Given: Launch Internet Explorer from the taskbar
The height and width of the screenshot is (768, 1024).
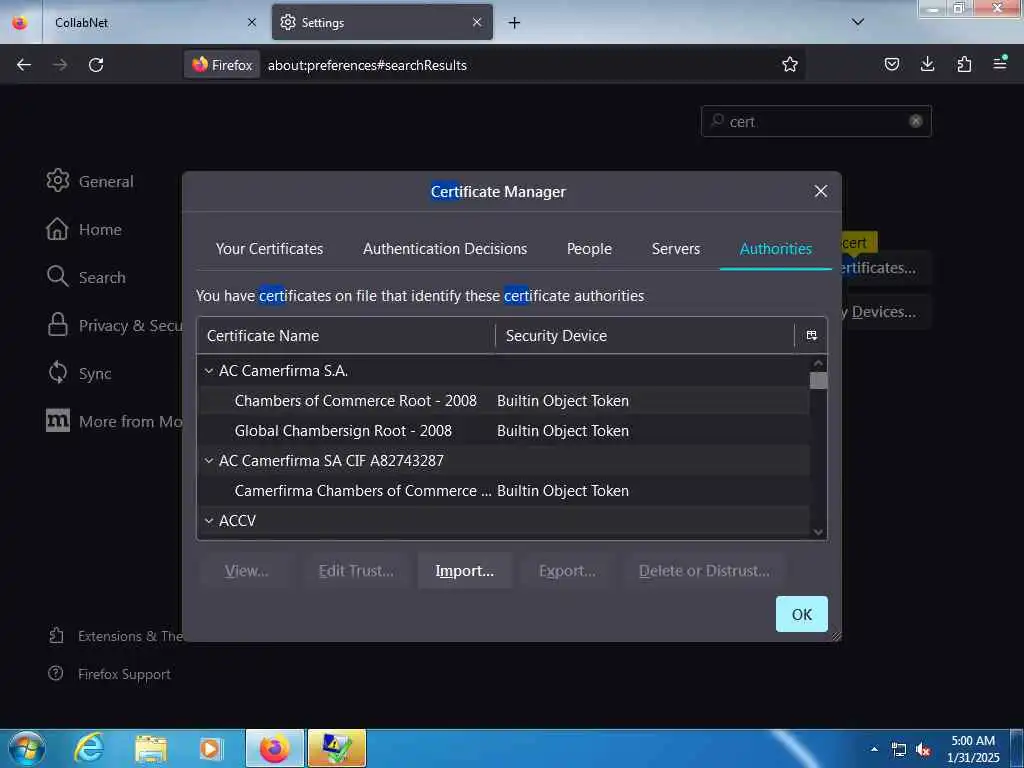Looking at the screenshot, I should 89,748.
